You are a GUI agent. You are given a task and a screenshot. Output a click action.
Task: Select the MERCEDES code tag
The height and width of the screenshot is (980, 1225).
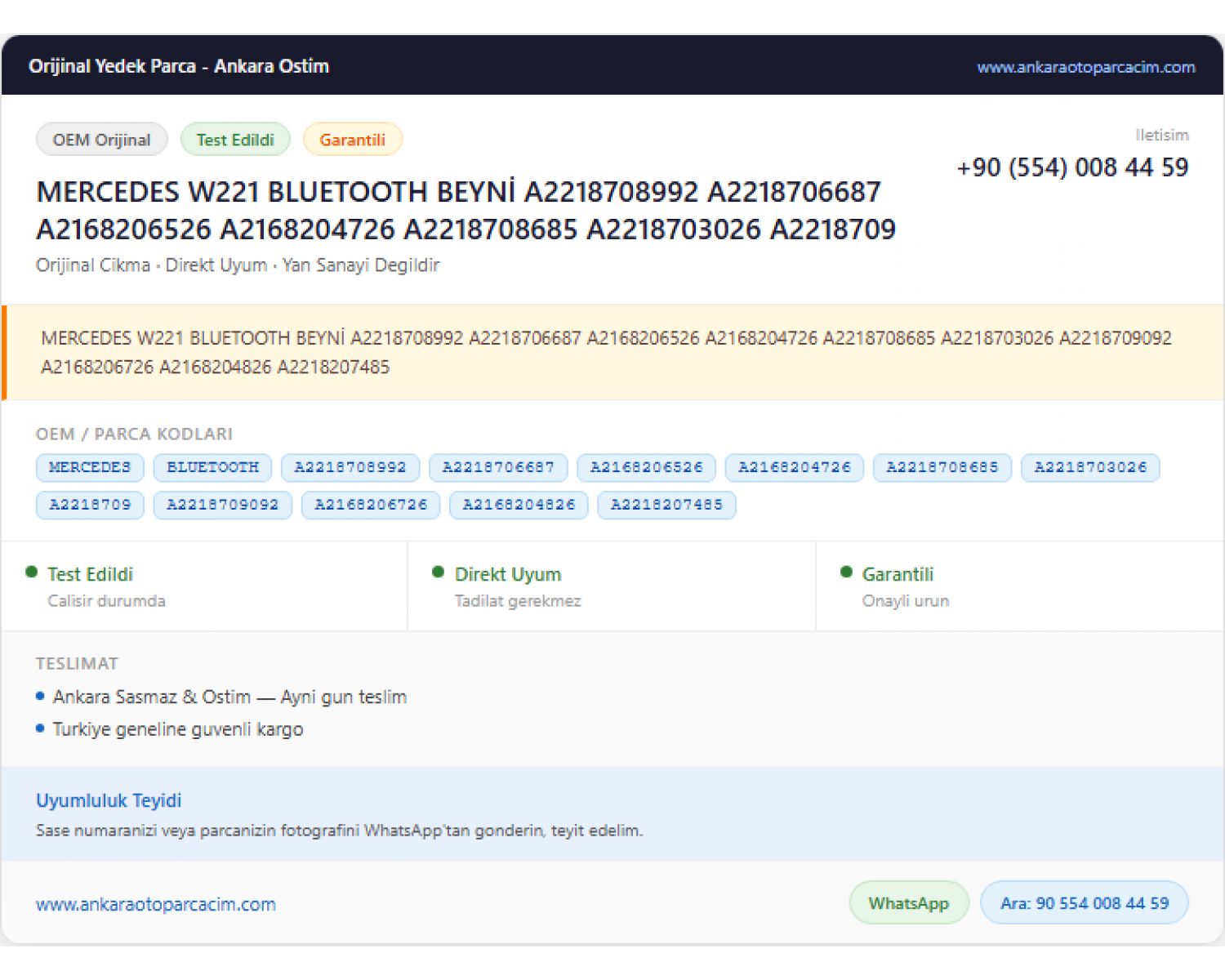click(90, 468)
